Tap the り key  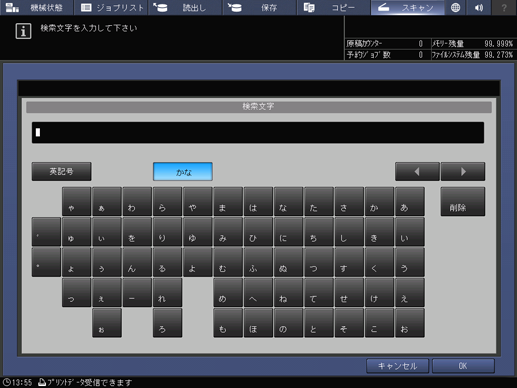point(167,232)
